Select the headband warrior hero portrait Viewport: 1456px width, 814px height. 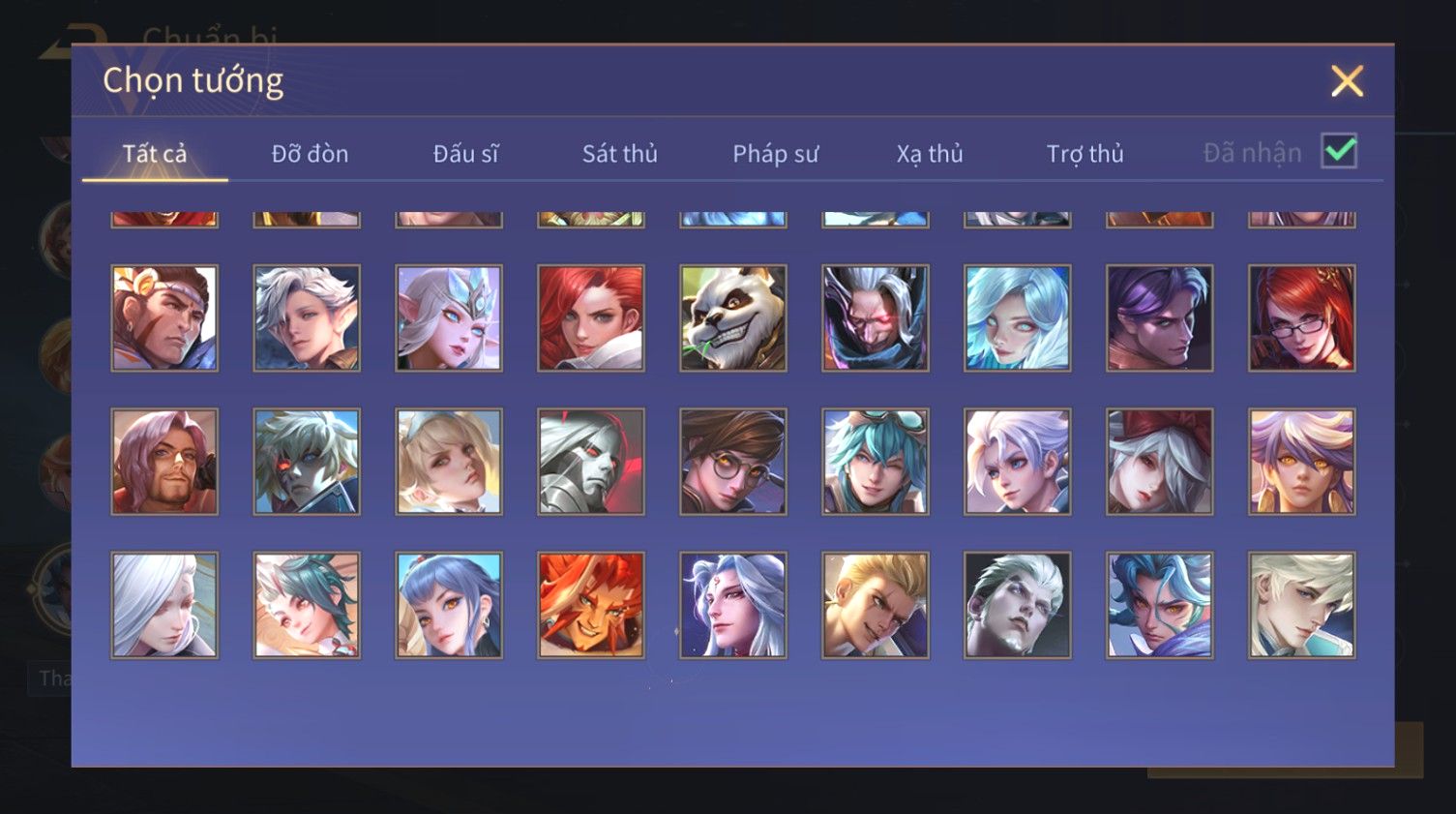(164, 318)
